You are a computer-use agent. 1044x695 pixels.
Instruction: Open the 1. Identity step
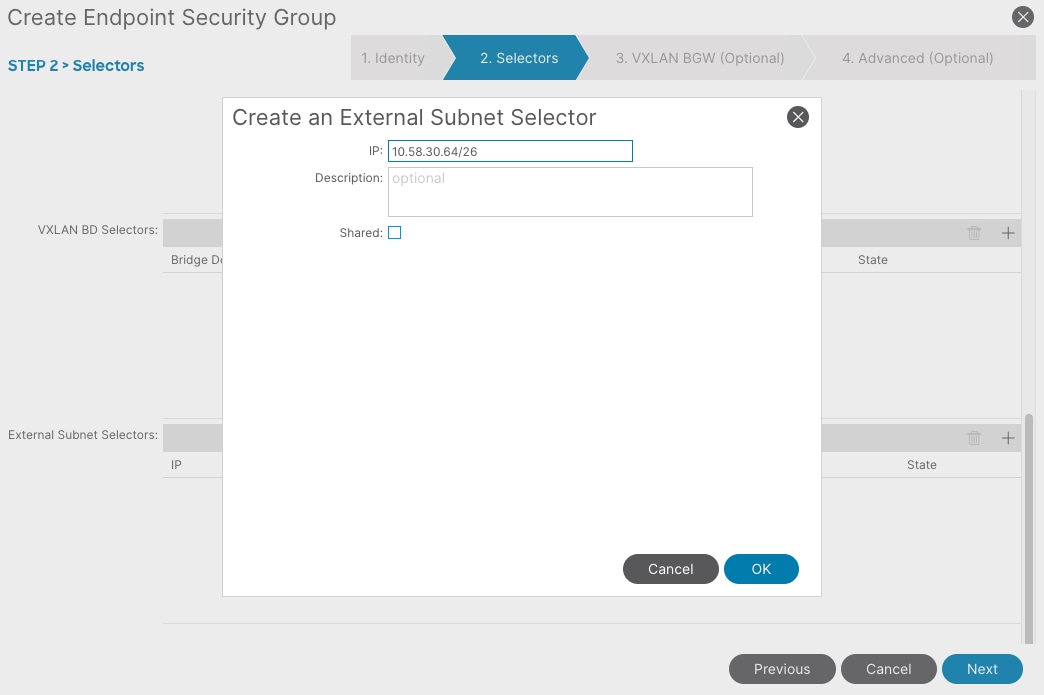pyautogui.click(x=396, y=58)
